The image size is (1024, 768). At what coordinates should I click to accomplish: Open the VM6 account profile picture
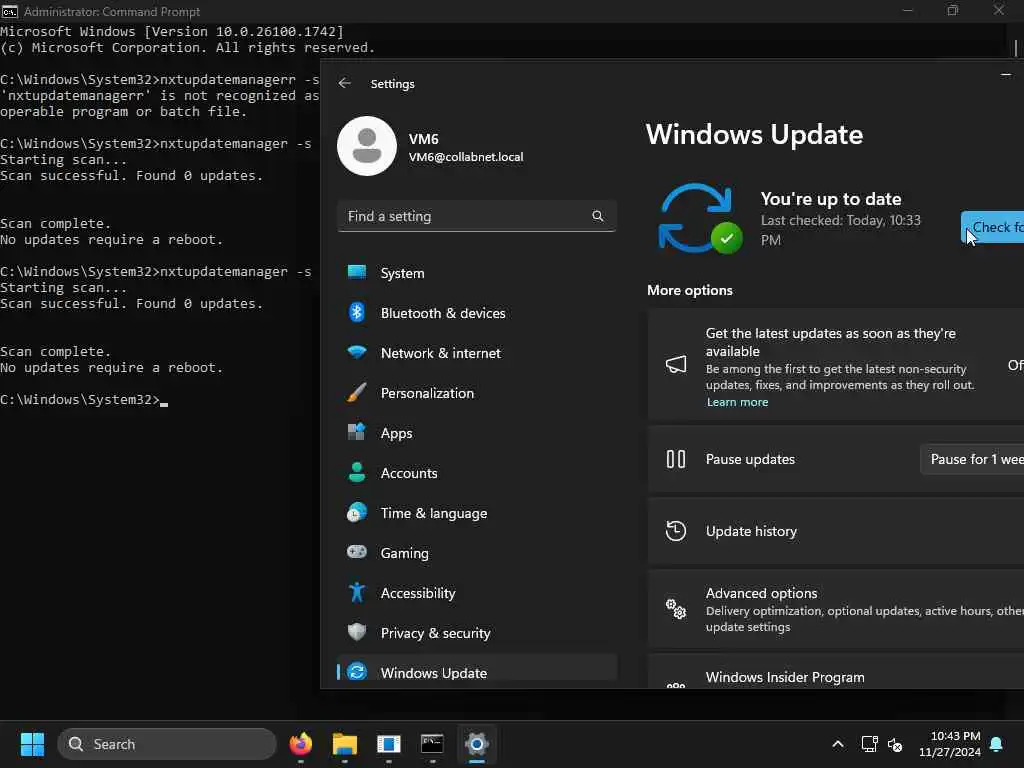pos(366,146)
